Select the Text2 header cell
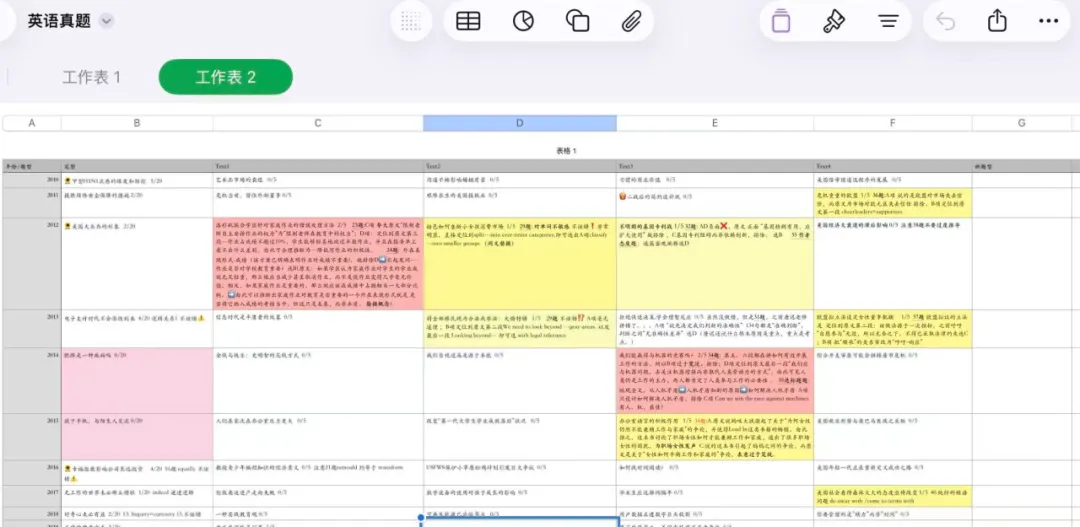1080x527 pixels. click(x=519, y=166)
